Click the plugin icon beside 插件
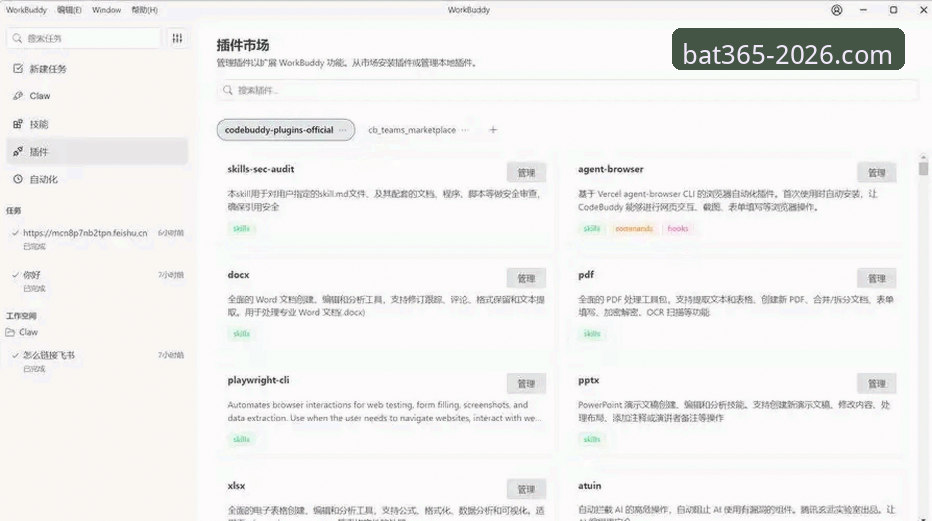 [x=18, y=151]
